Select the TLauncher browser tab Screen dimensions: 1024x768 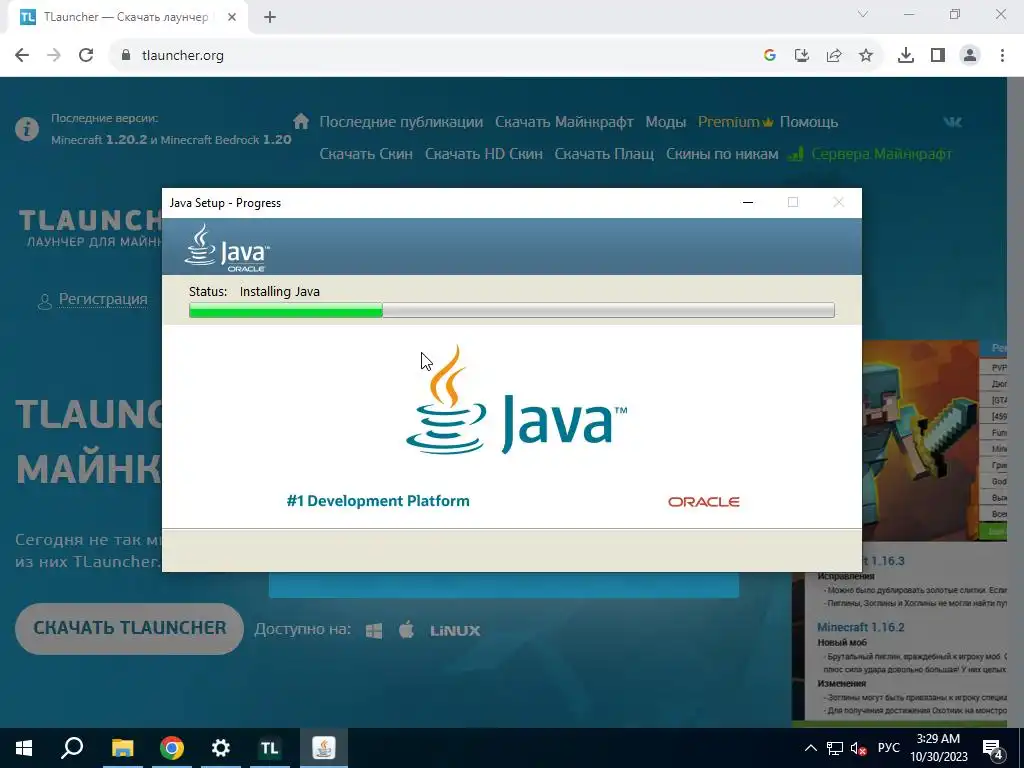(x=127, y=18)
